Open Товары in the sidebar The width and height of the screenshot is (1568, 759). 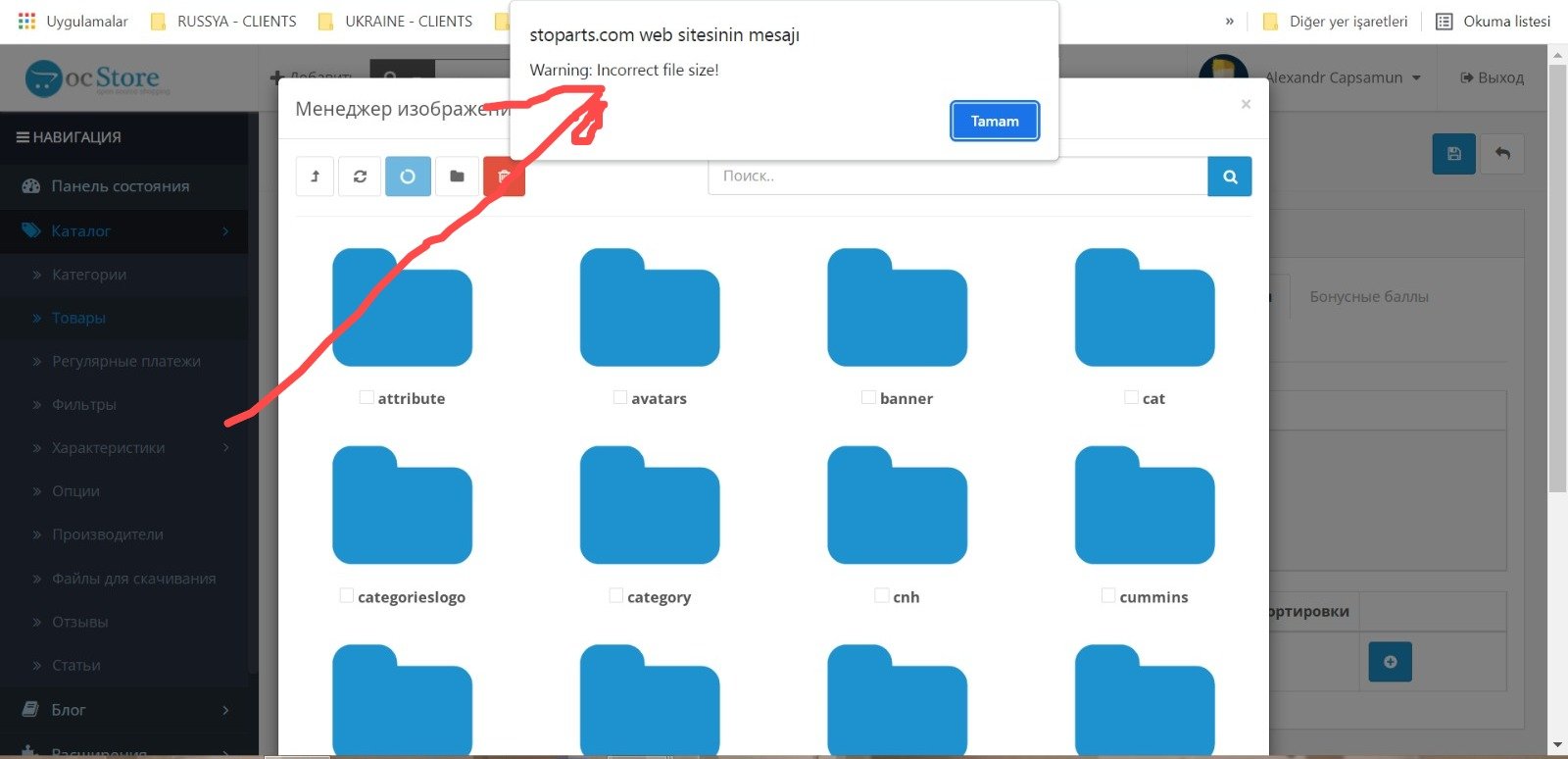click(x=78, y=318)
